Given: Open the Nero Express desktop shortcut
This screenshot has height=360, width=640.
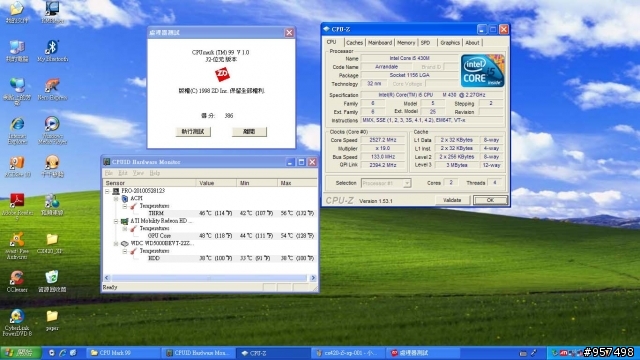Looking at the screenshot, I should point(52,89).
